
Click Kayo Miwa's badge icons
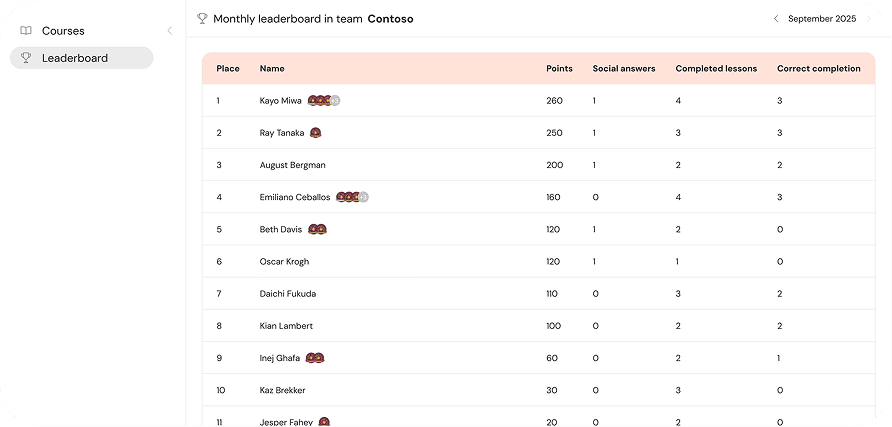[324, 101]
